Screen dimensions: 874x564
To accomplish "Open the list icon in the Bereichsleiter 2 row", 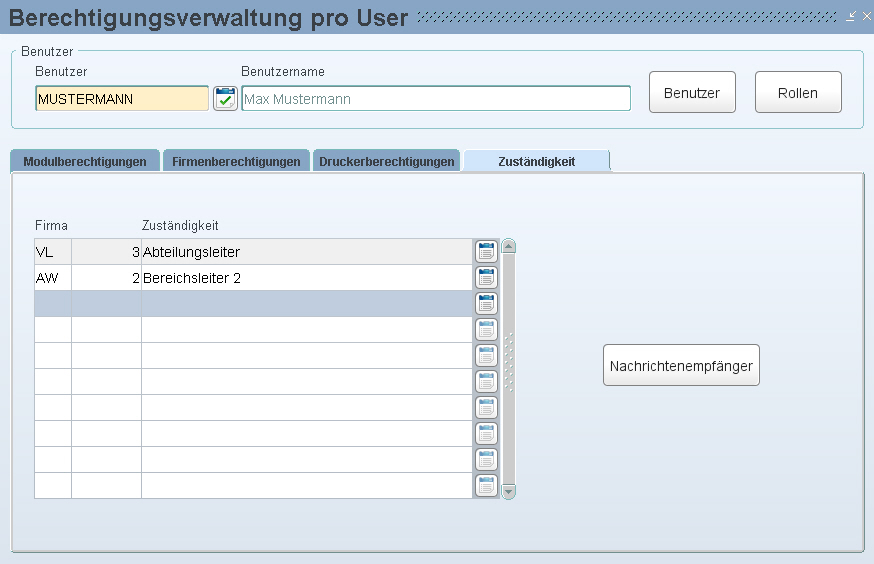I will click(486, 278).
